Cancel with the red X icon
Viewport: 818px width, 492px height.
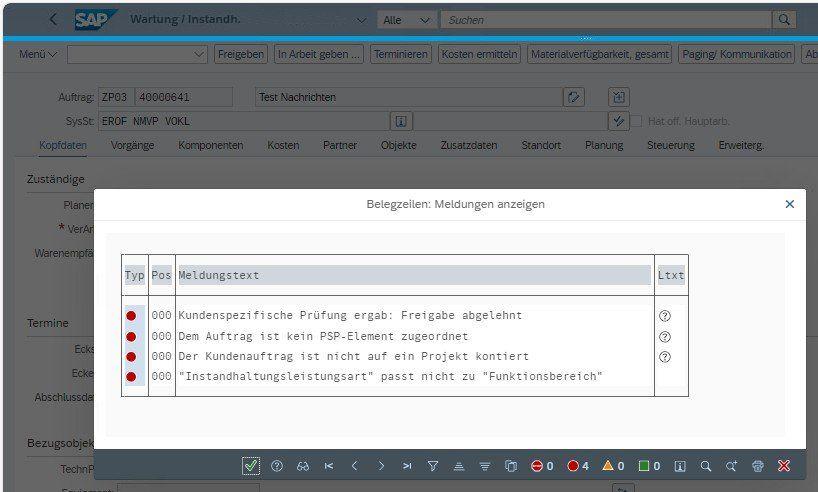pyautogui.click(x=784, y=466)
